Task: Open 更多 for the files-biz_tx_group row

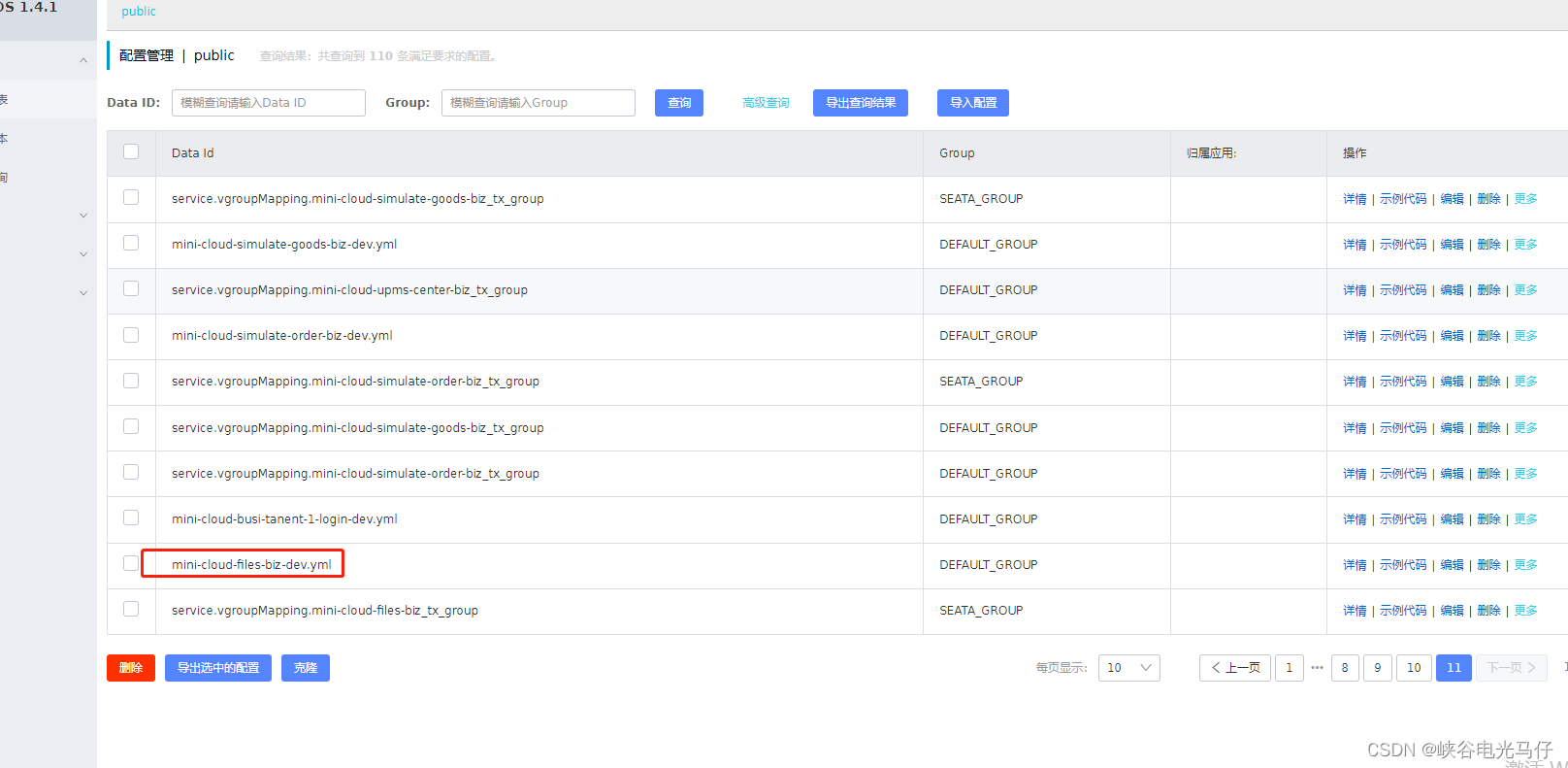Action: 1526,611
